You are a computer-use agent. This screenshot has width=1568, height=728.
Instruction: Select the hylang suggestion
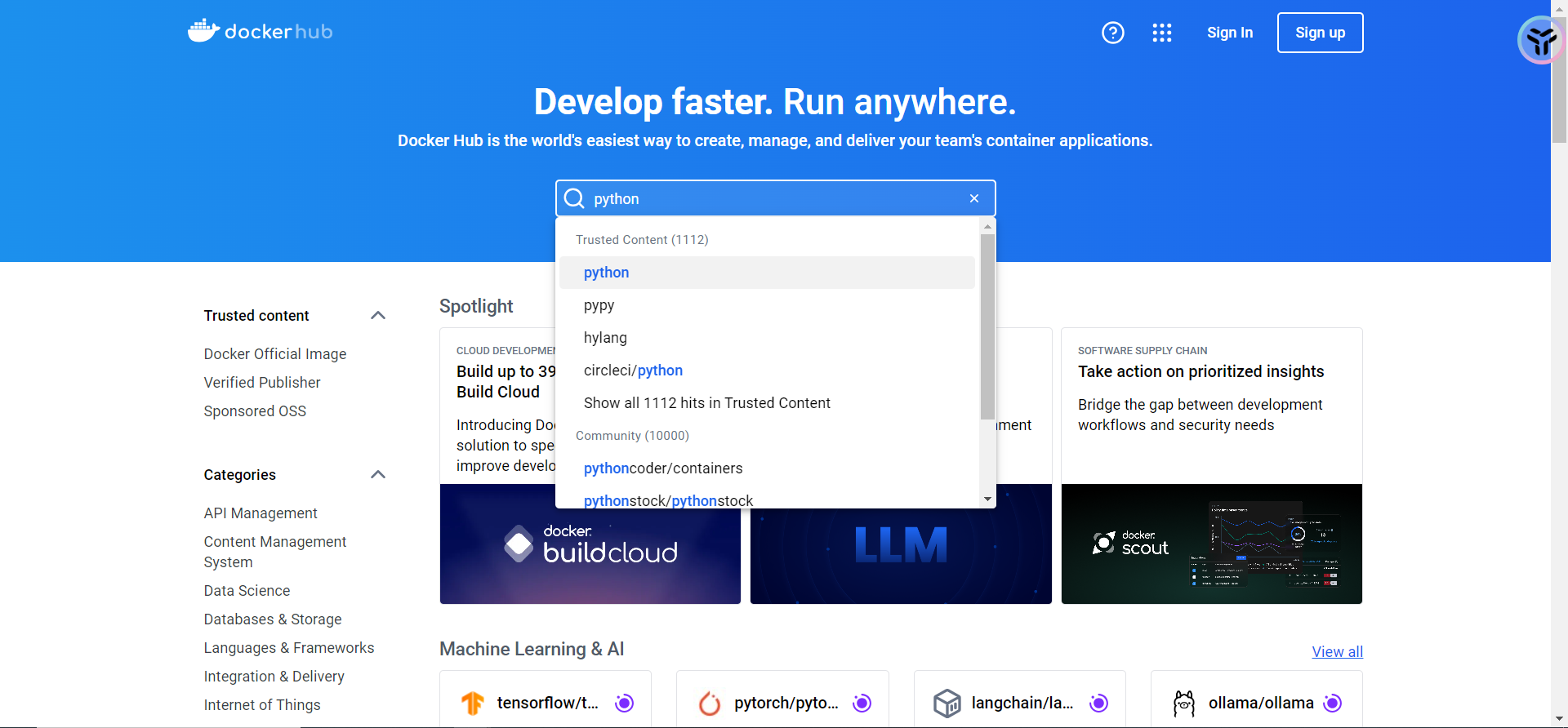tap(768, 338)
